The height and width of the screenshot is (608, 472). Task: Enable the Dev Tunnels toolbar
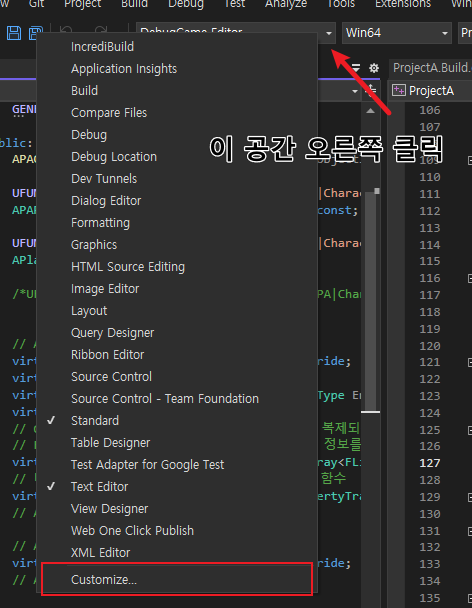(x=177, y=179)
